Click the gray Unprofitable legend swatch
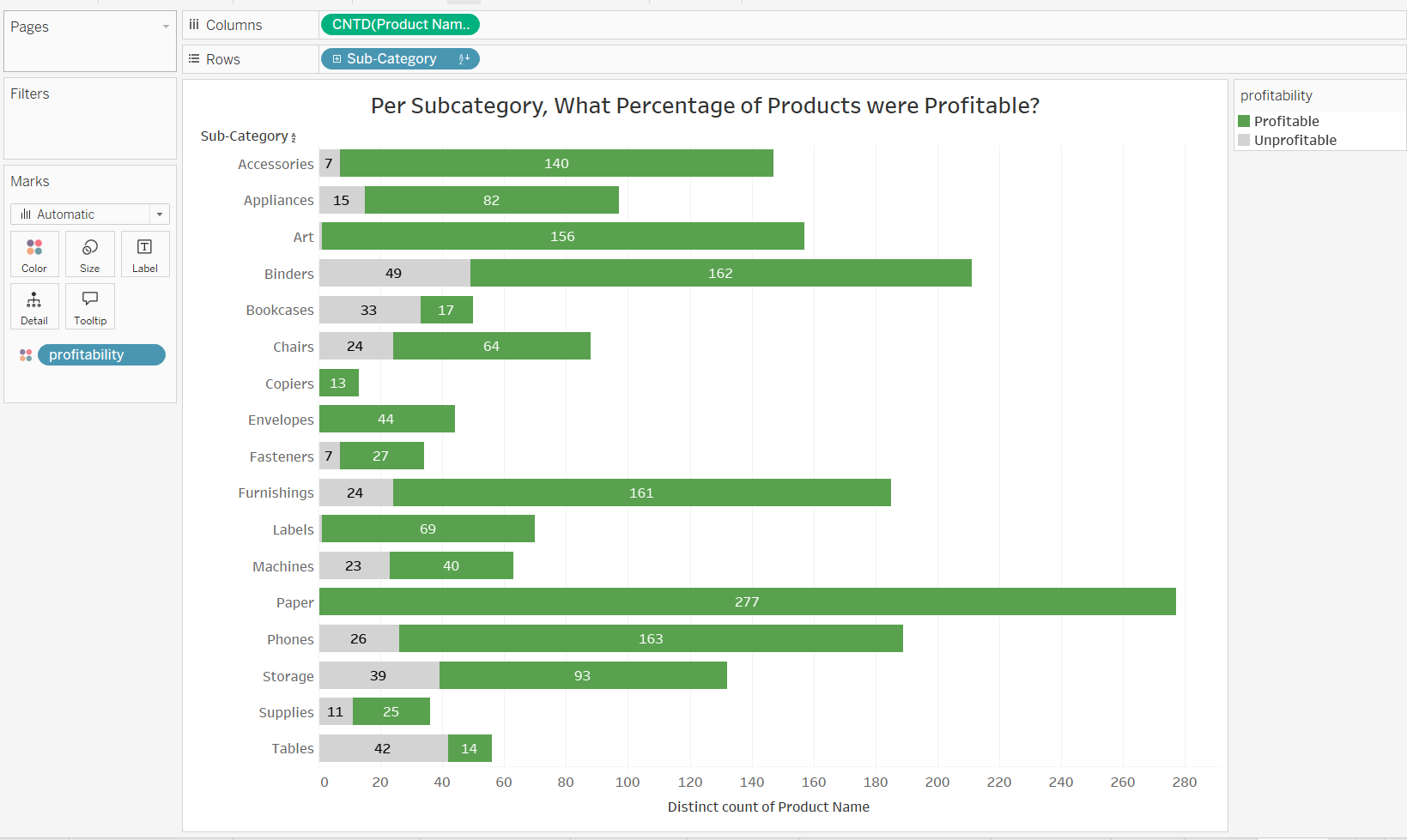Viewport: 1407px width, 840px height. 1244,140
